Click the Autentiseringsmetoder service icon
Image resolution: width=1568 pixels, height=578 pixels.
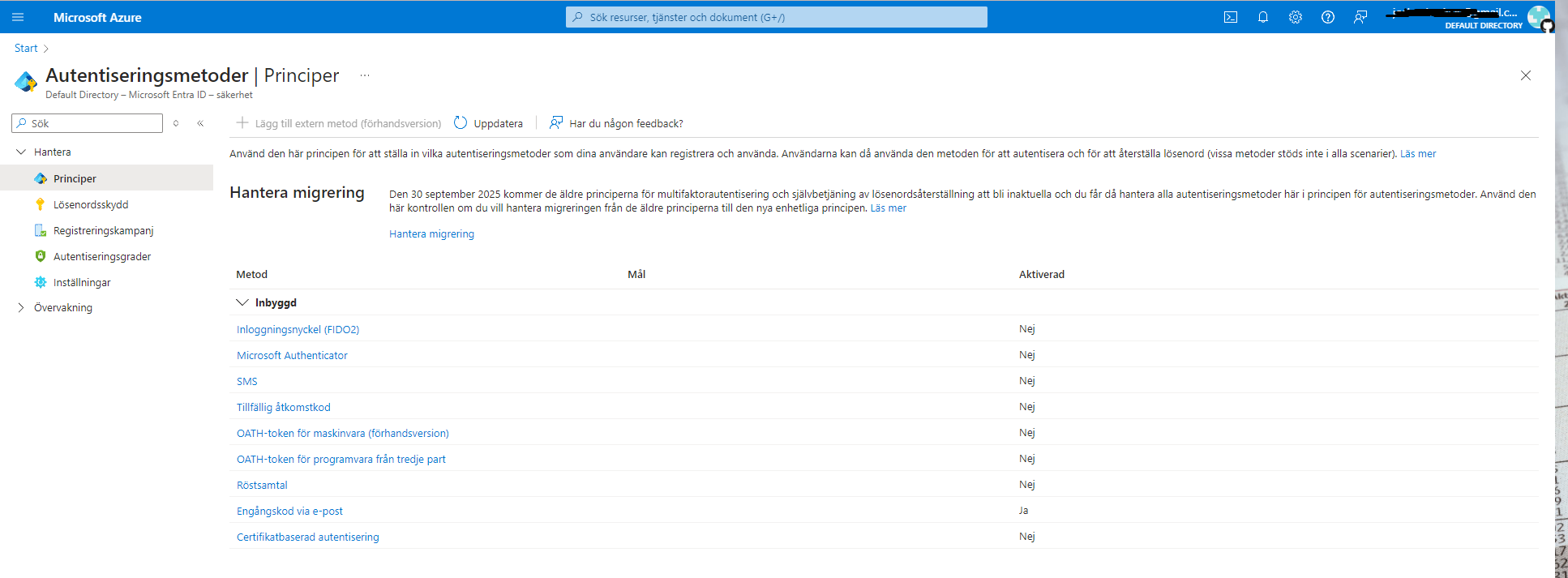pyautogui.click(x=26, y=82)
